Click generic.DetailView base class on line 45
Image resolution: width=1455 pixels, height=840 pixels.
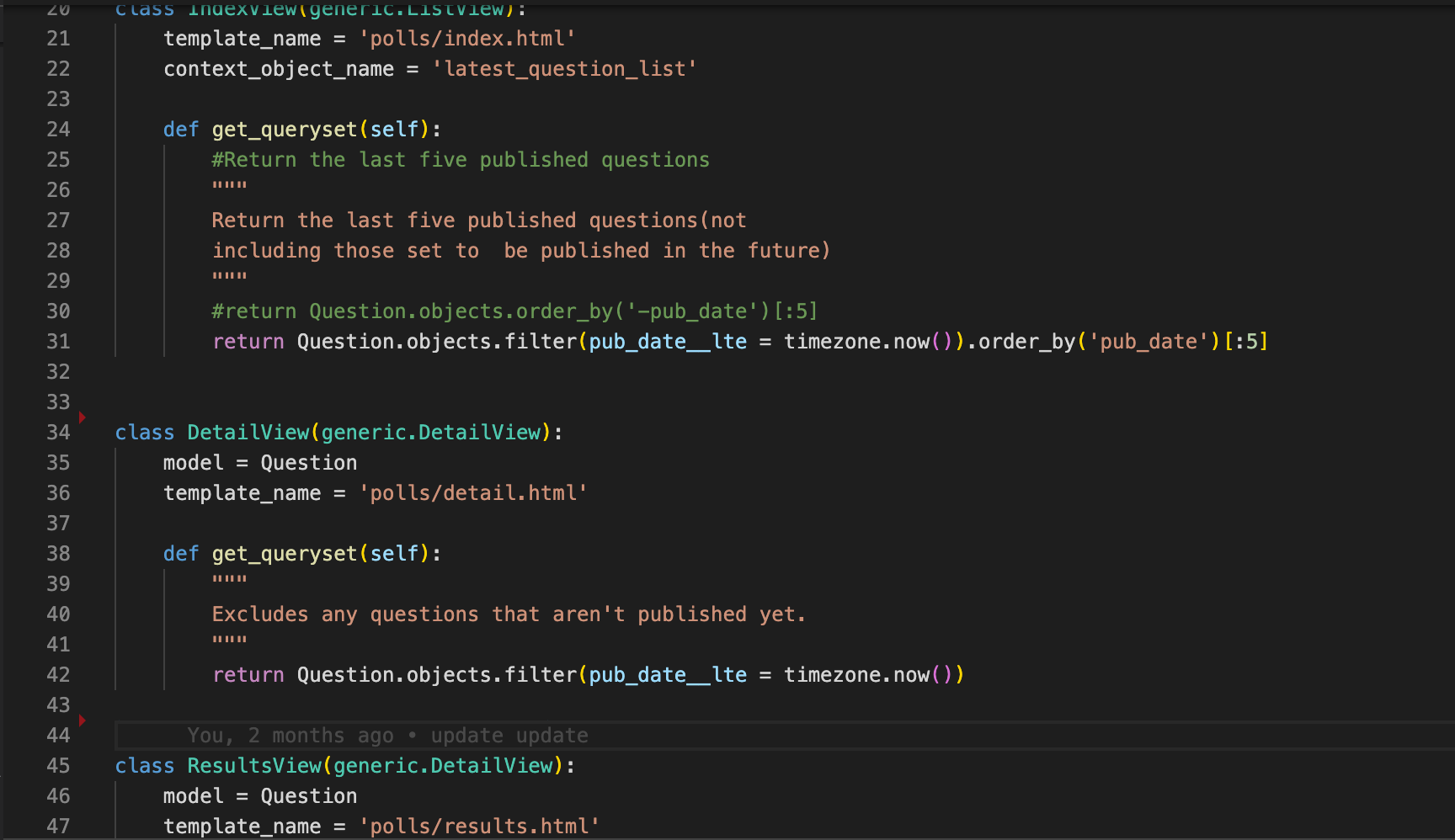(443, 766)
